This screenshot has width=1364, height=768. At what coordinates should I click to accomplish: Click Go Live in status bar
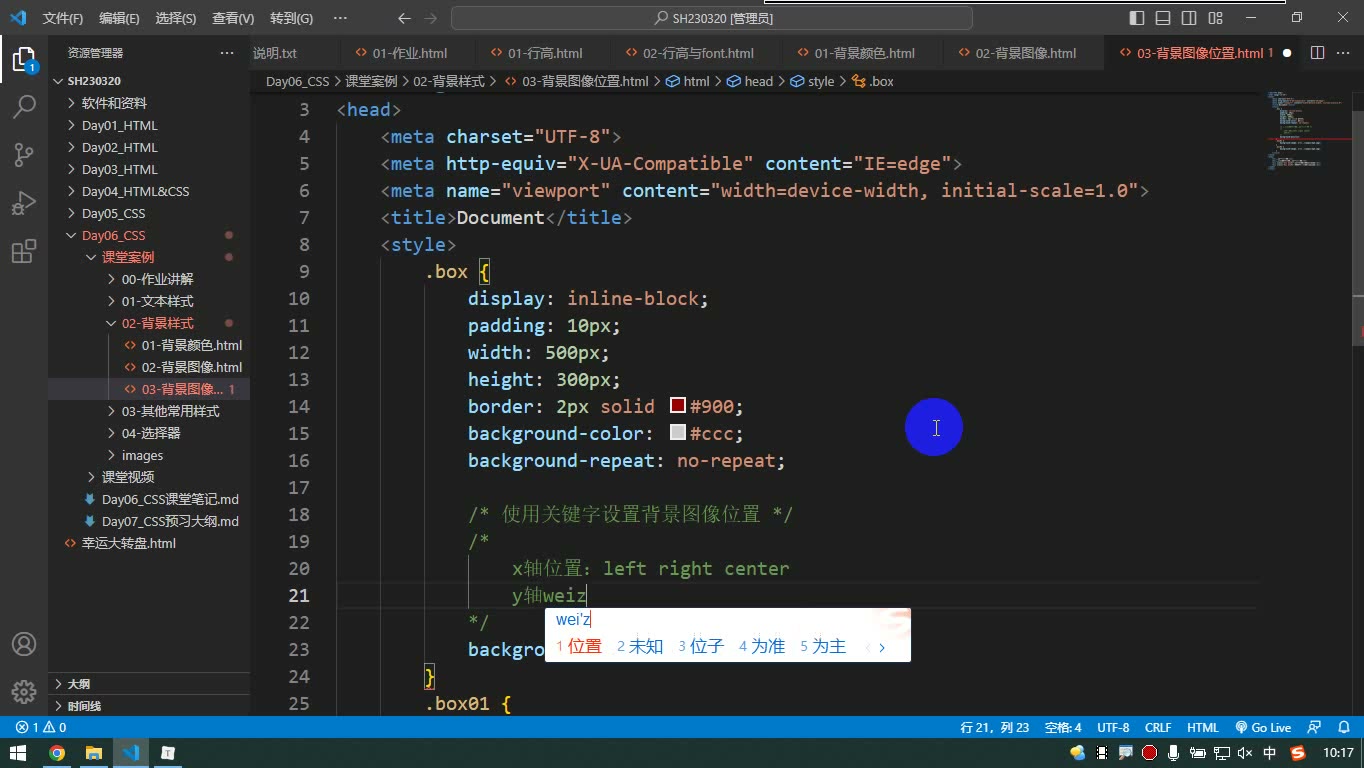click(x=1263, y=728)
